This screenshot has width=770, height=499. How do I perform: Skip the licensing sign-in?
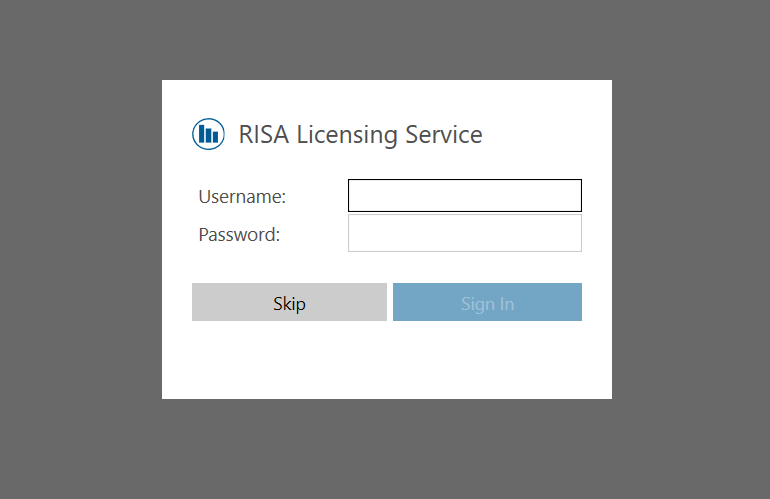coord(289,303)
